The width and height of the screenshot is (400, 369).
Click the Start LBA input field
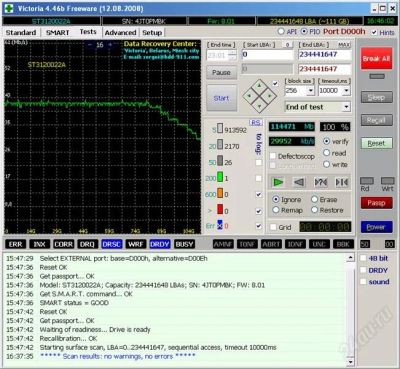tap(267, 55)
